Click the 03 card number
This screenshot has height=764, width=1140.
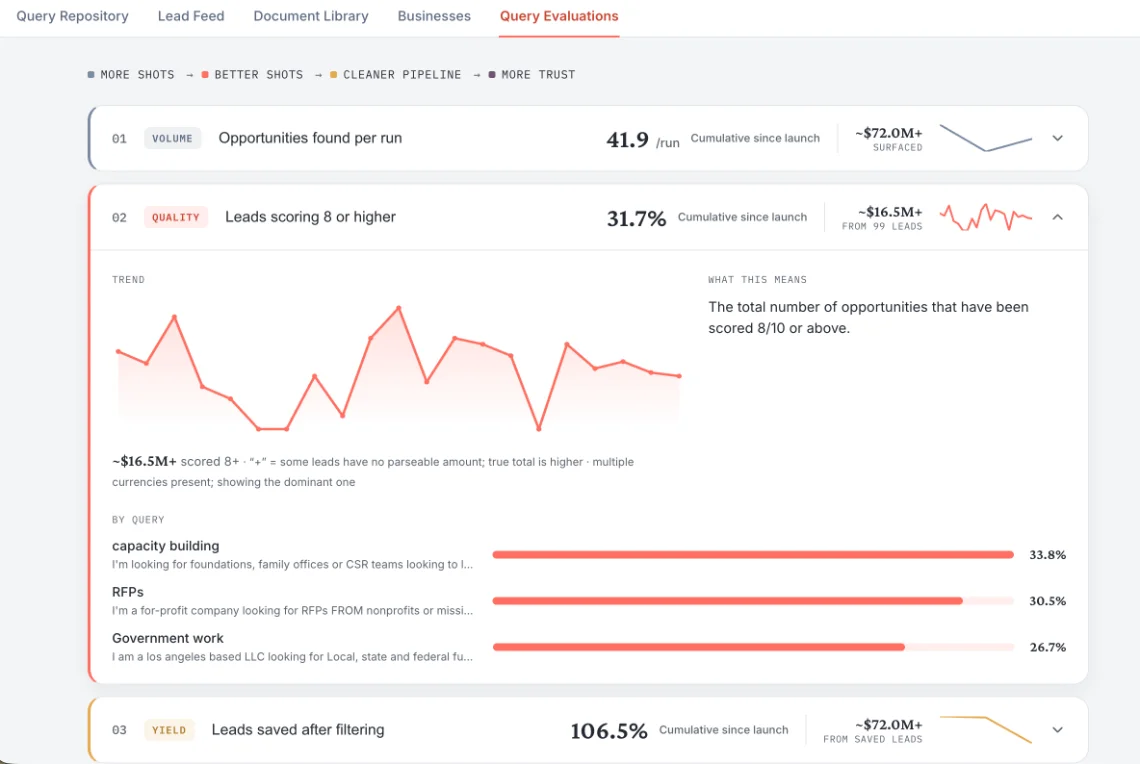coord(119,730)
